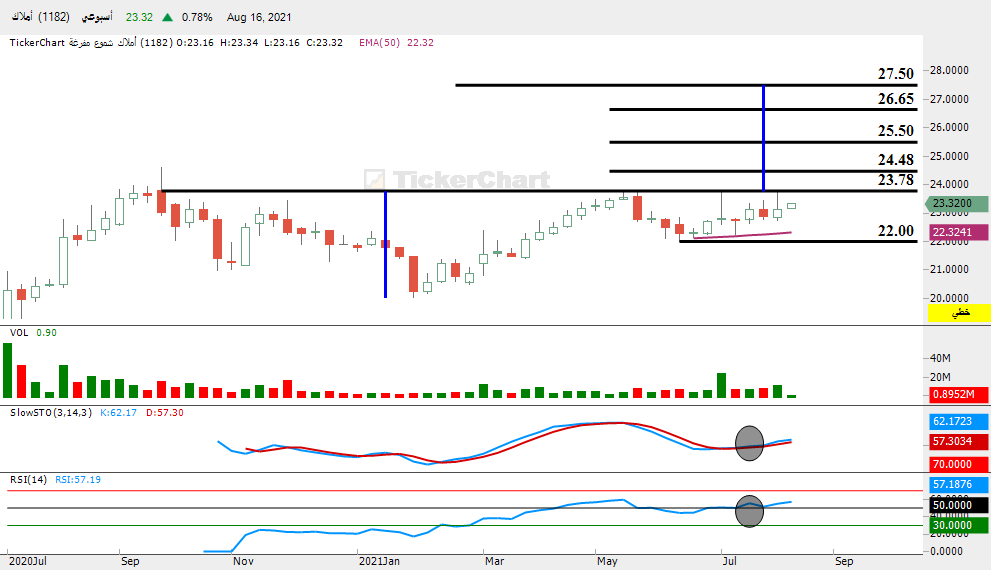Select the 2021Jan date axis marker
Screen dimensions: 991x570
(379, 561)
